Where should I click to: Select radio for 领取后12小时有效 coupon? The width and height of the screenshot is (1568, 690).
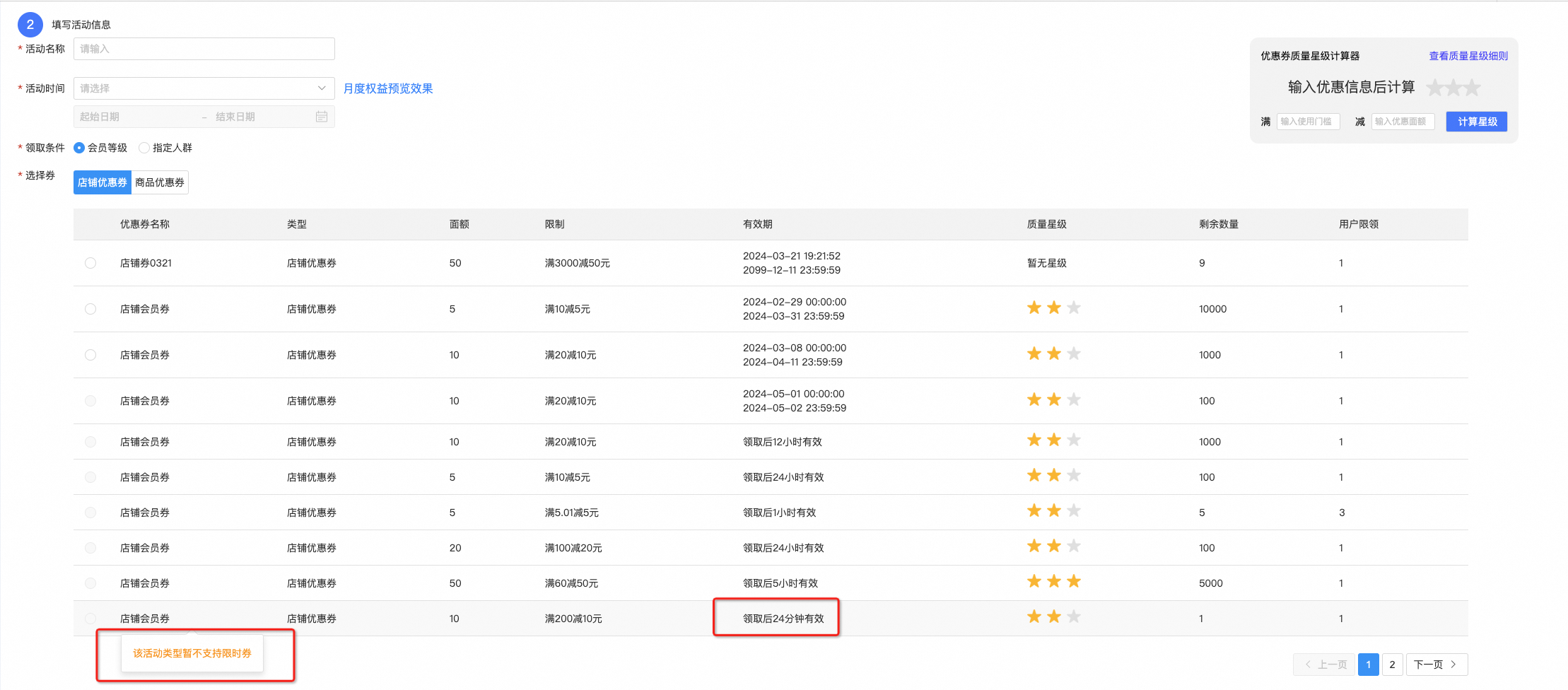[x=90, y=442]
